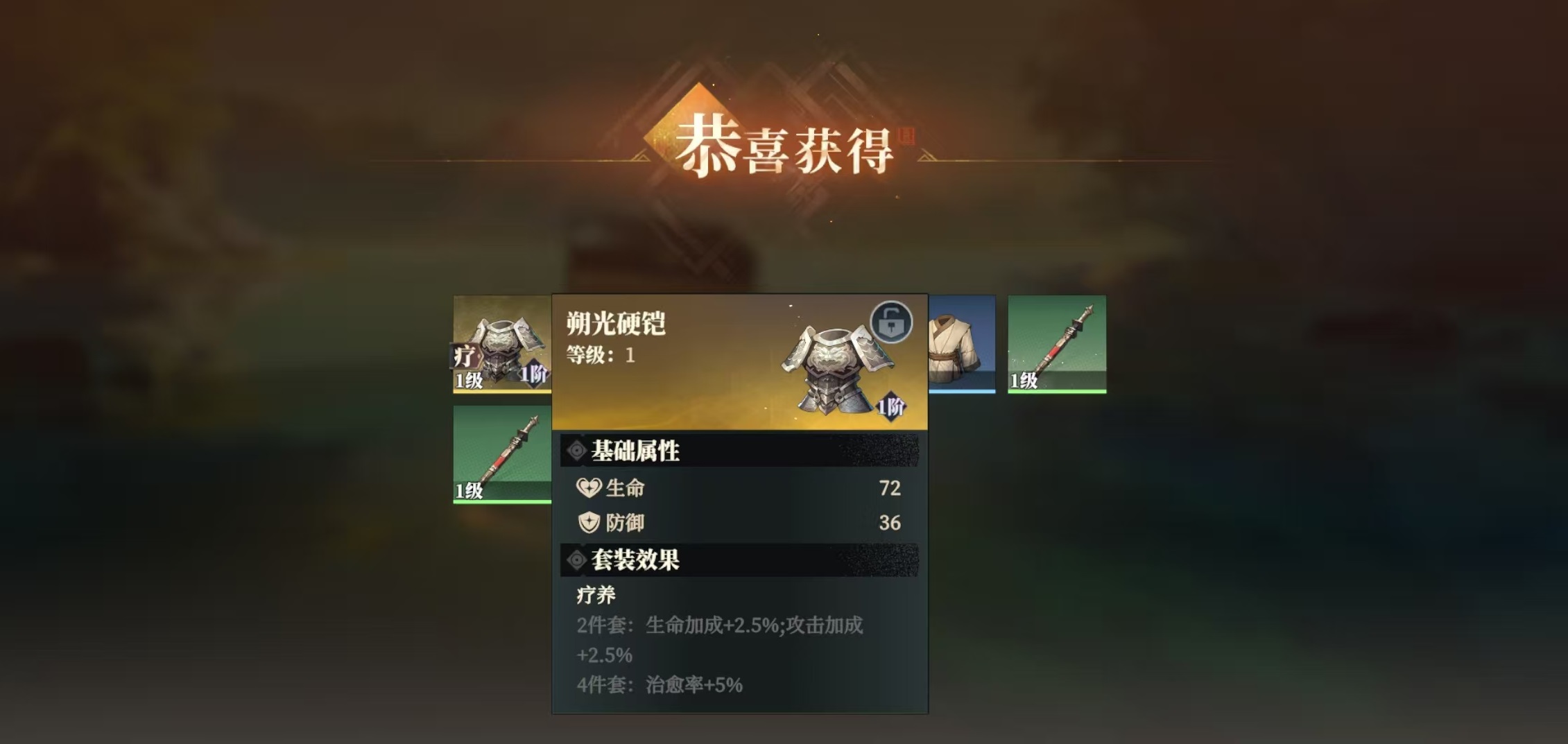Click the shield icon beside 防御
The height and width of the screenshot is (744, 1568).
coord(589,522)
